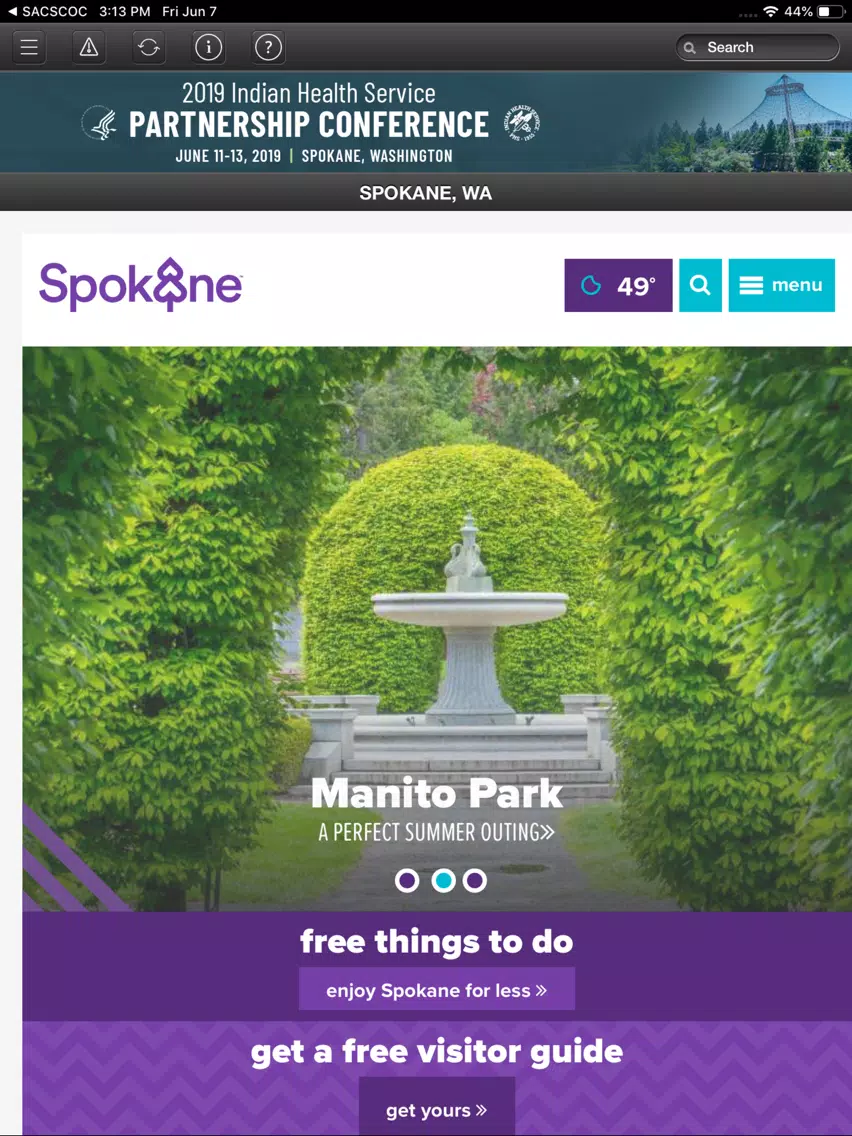Open the Manito Park headline
852x1136 pixels.
pyautogui.click(x=437, y=793)
